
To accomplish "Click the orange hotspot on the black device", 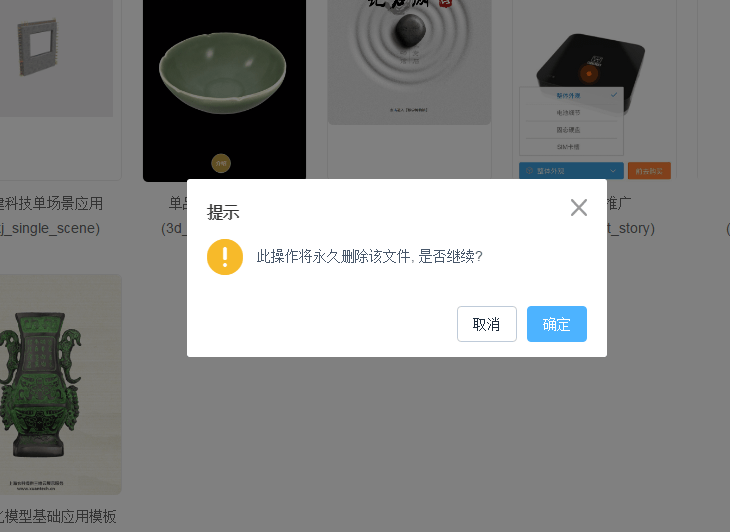I will point(589,74).
